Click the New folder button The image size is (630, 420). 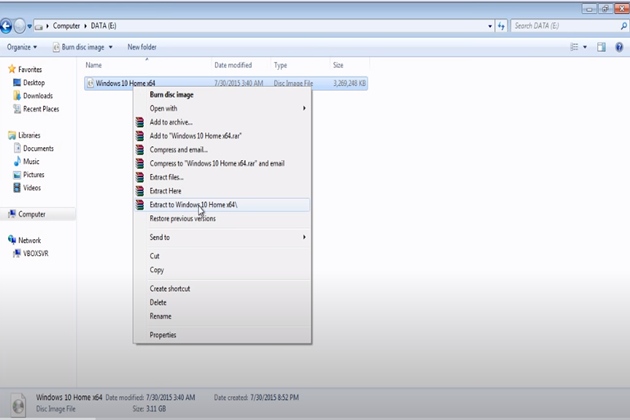[x=142, y=47]
